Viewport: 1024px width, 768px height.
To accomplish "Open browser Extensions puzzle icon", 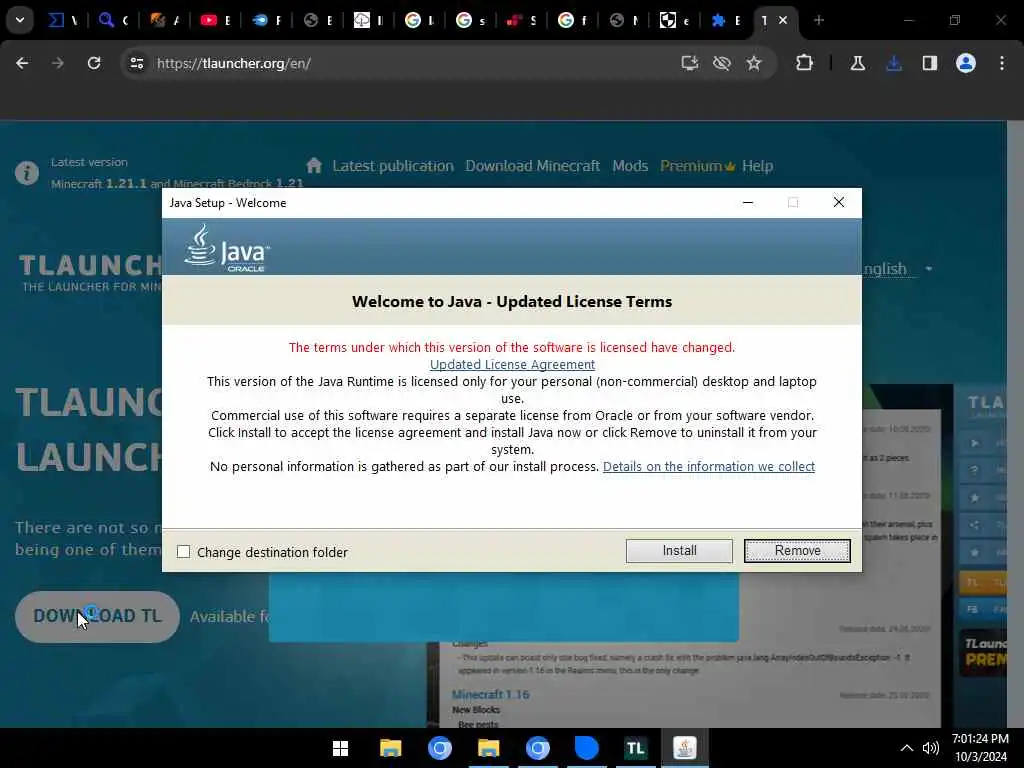I will pos(805,63).
